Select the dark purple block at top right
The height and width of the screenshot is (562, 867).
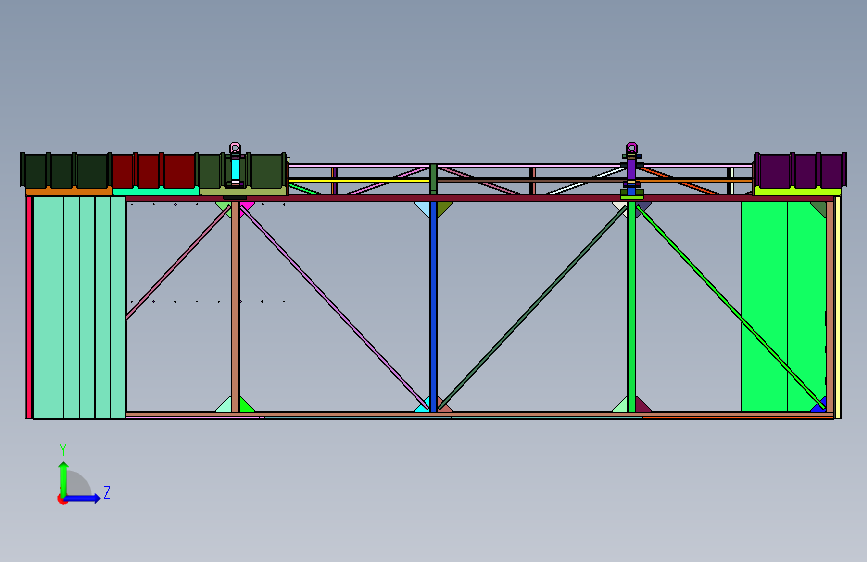[x=800, y=171]
